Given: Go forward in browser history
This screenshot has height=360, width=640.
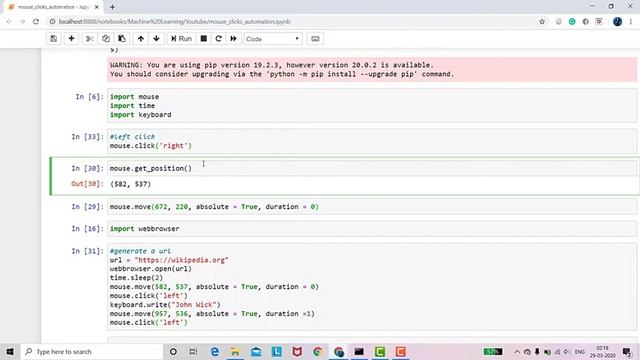Looking at the screenshot, I should 22,22.
